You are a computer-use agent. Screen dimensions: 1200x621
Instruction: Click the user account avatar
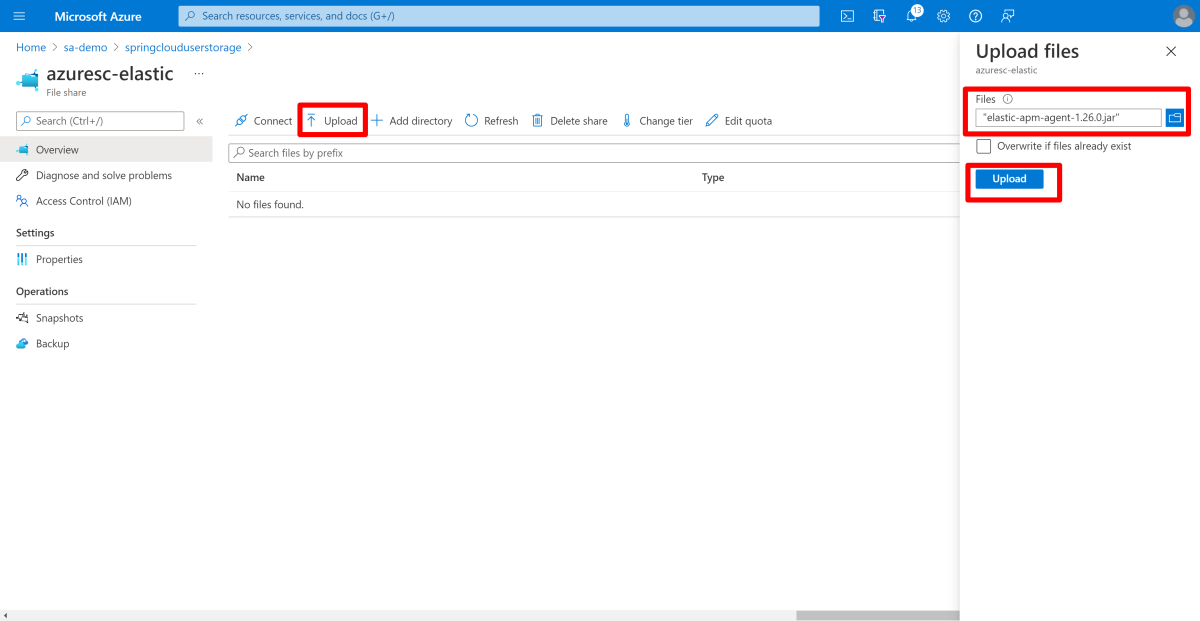tap(1182, 16)
